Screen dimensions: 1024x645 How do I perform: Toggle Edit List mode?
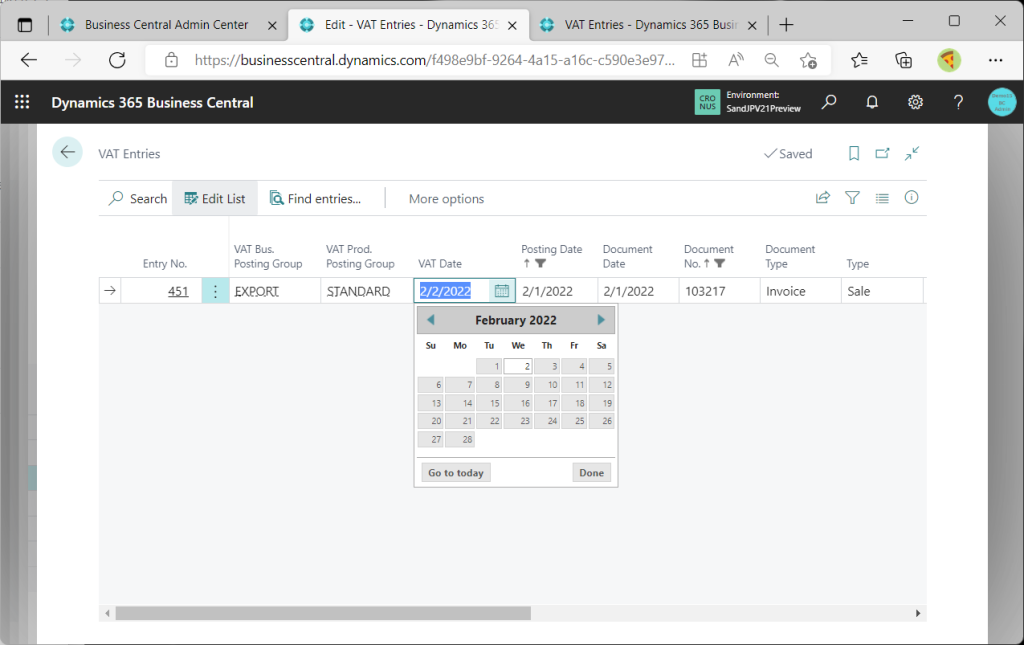pos(215,198)
